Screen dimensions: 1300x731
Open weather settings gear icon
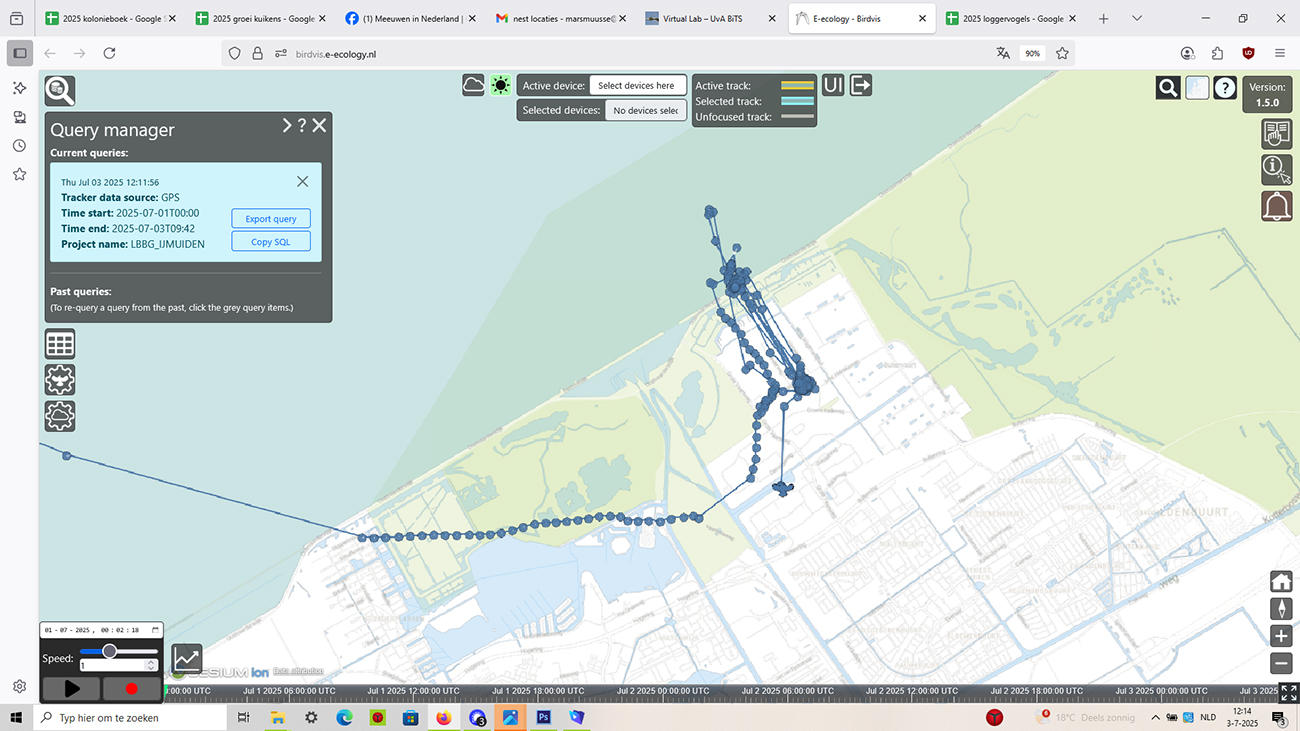(x=60, y=416)
